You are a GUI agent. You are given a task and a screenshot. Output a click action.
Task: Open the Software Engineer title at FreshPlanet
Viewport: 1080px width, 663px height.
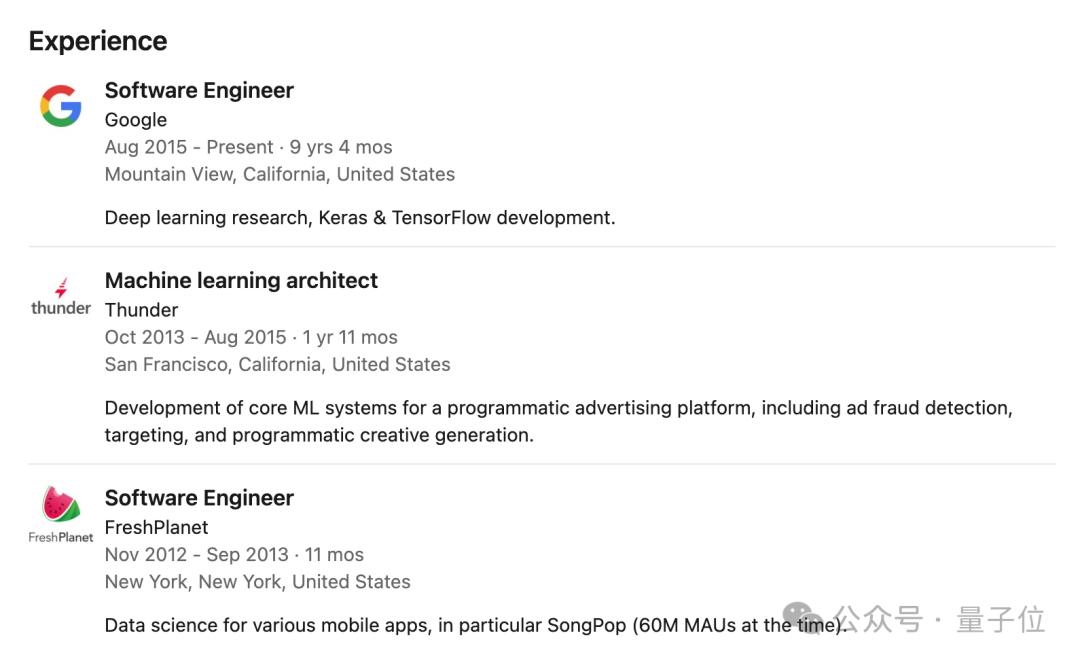click(199, 498)
